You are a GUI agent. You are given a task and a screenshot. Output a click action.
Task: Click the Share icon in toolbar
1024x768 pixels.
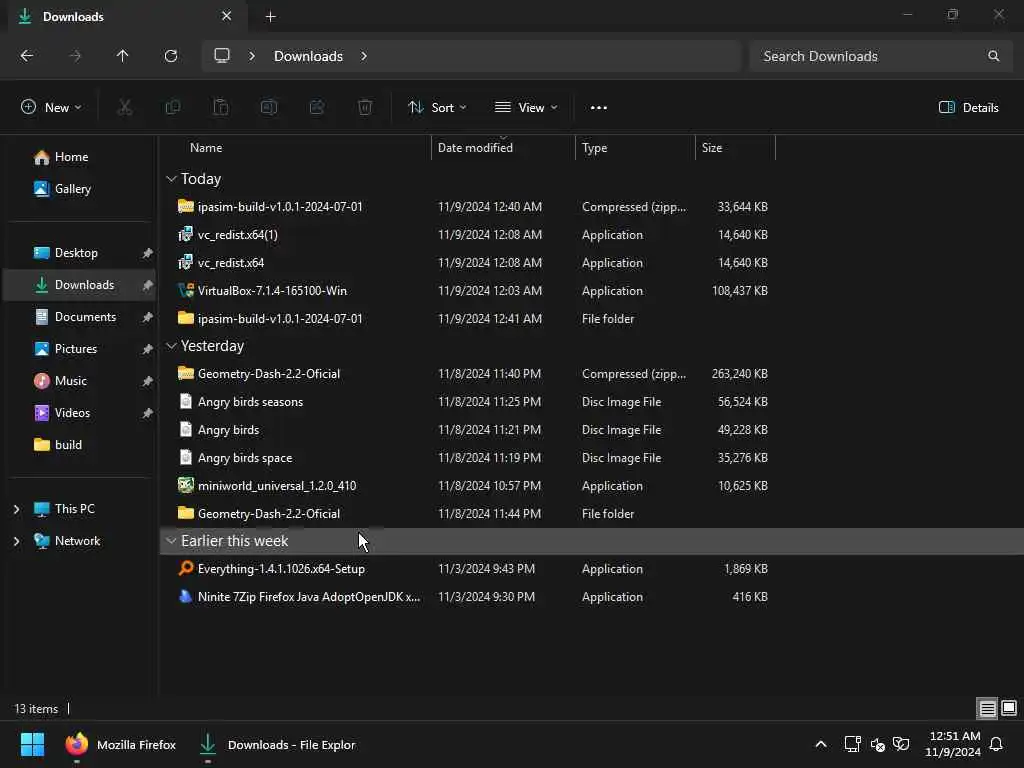click(x=317, y=107)
